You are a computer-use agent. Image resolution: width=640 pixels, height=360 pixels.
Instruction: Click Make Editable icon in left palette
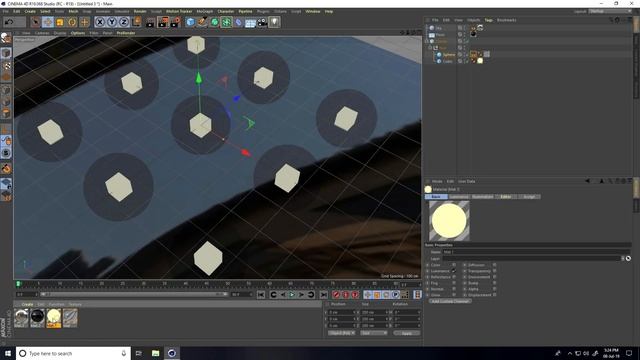pos(6,38)
